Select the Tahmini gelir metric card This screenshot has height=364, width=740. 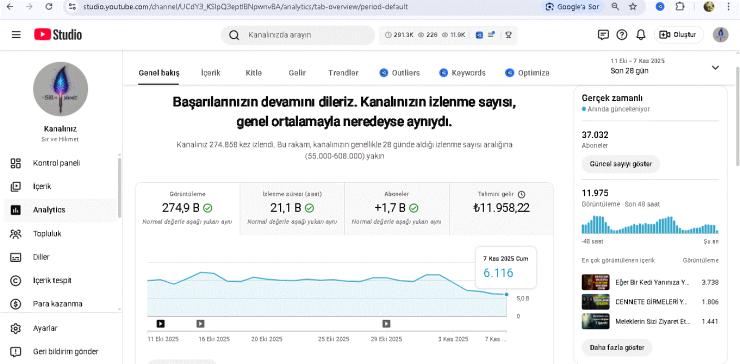click(x=501, y=209)
